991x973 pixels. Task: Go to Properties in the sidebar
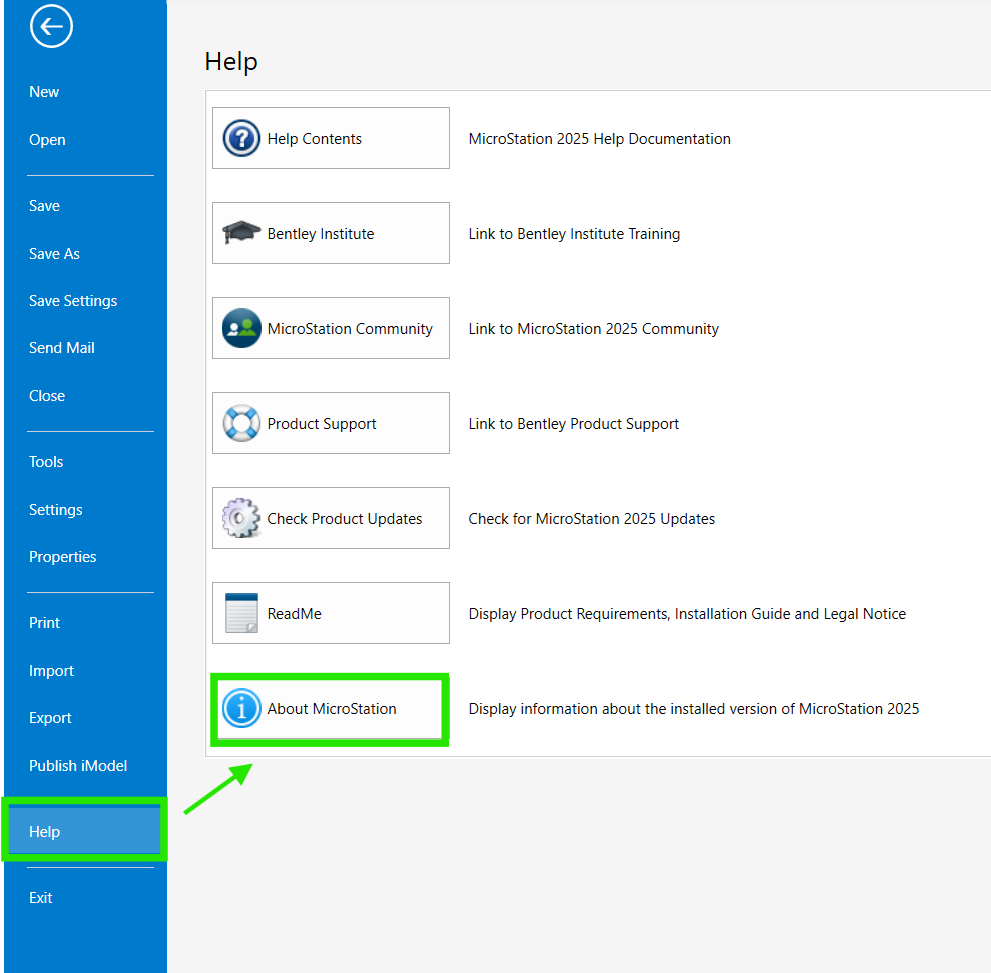click(x=63, y=557)
